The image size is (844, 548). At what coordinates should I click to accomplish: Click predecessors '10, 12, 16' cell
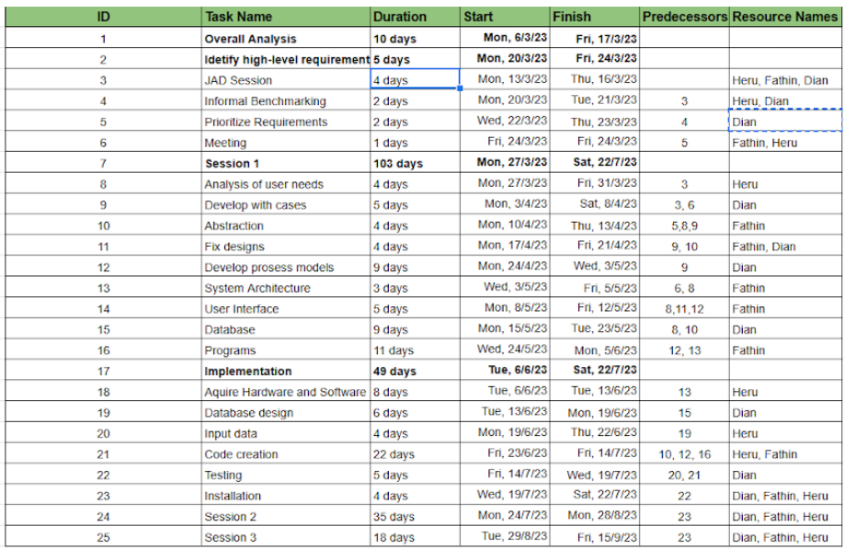click(x=685, y=454)
